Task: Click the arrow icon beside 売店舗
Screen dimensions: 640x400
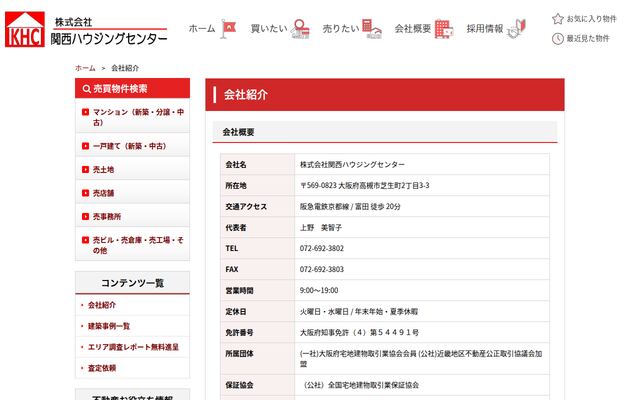Action: coord(85,193)
